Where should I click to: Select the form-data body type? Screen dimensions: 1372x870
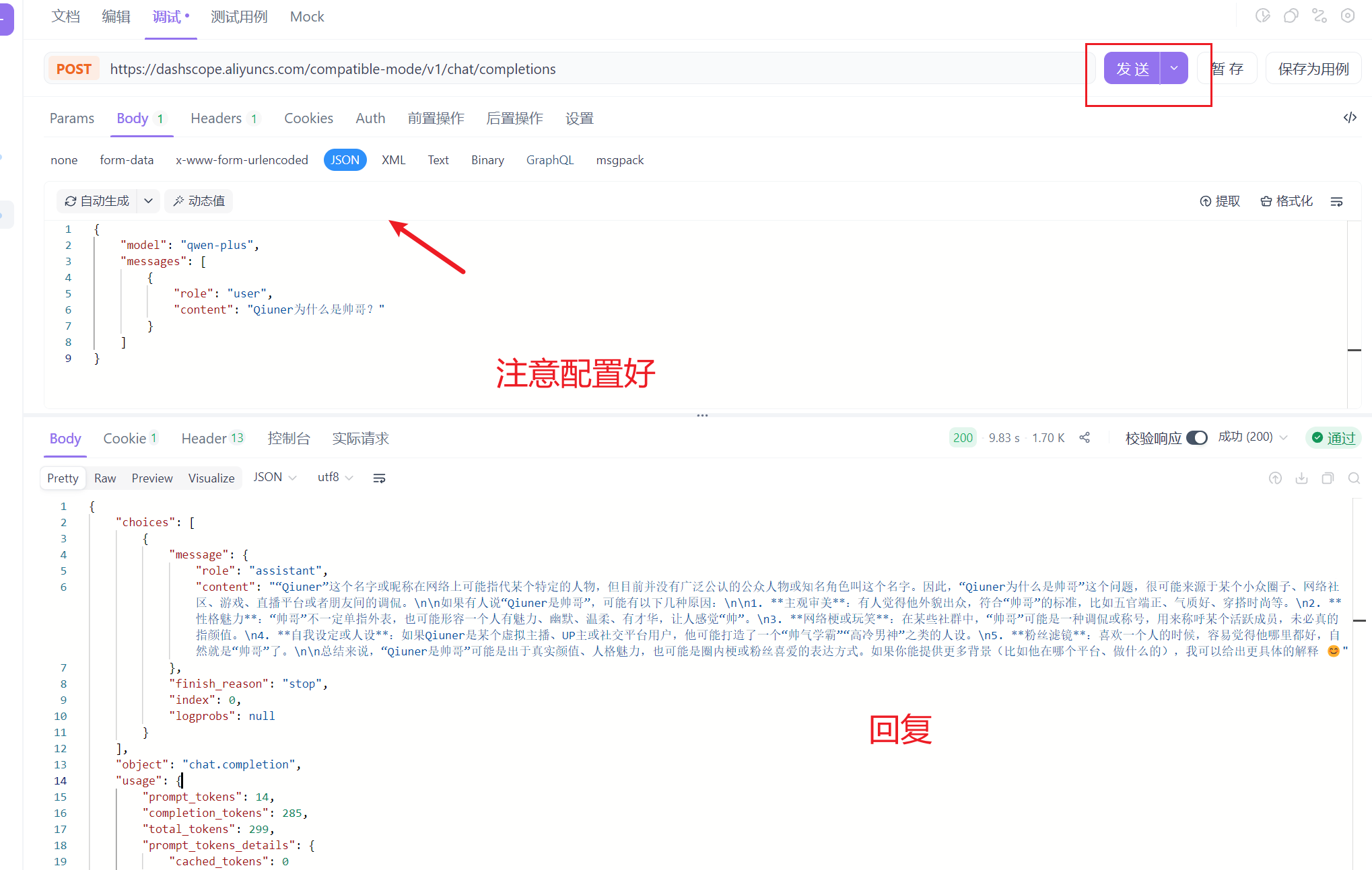tap(127, 160)
